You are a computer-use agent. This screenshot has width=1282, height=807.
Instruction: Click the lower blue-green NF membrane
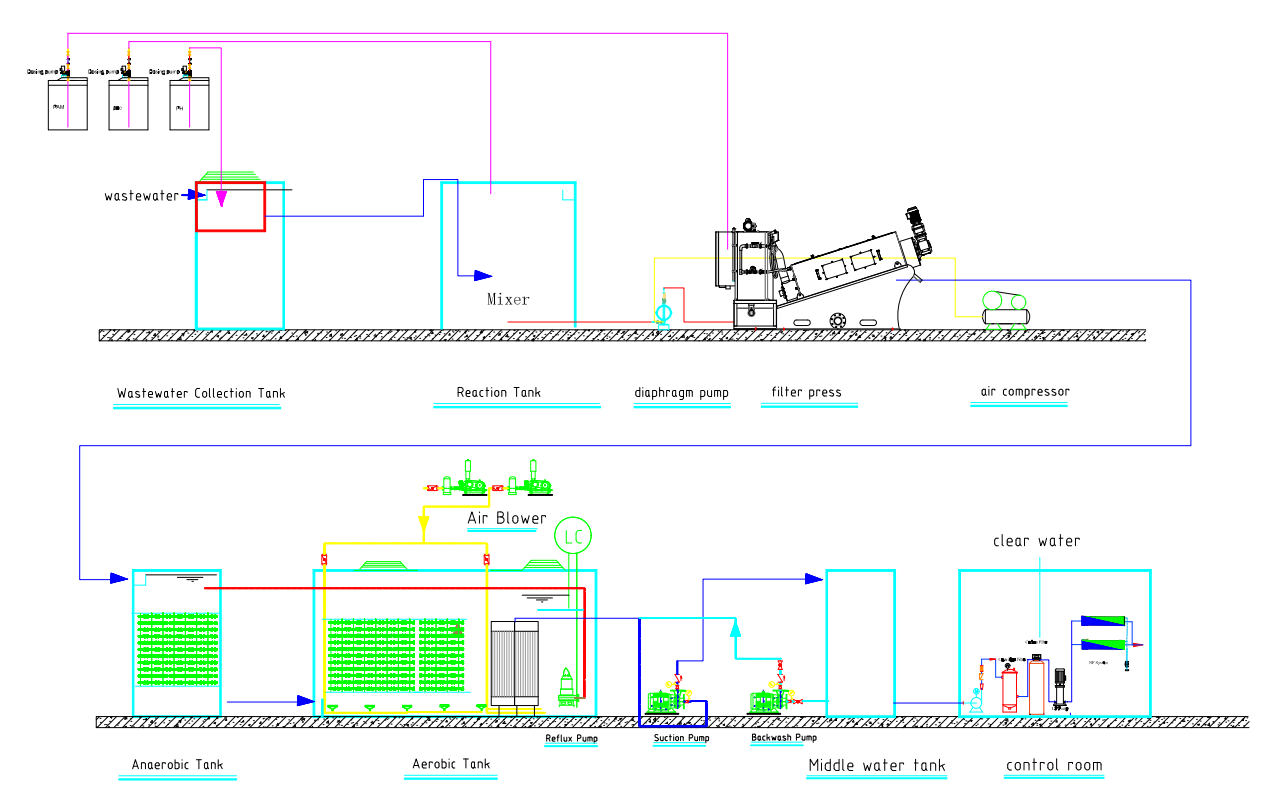pos(1104,645)
